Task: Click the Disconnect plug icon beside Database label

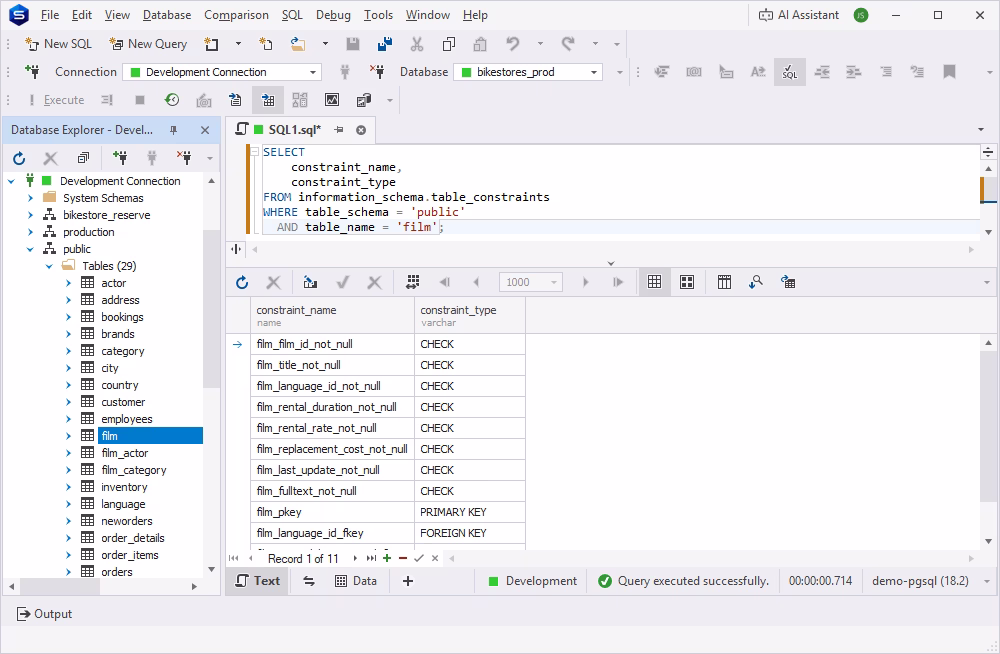Action: click(377, 71)
